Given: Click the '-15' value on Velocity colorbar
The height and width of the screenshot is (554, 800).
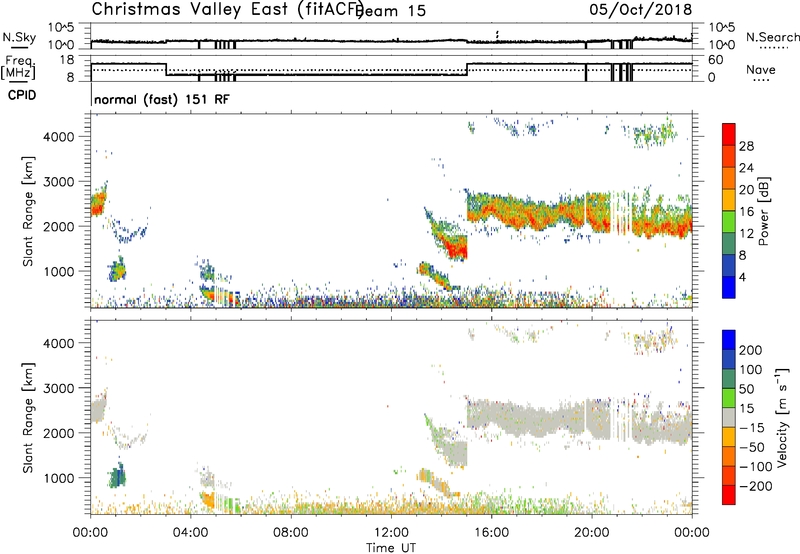Looking at the screenshot, I should tap(752, 428).
